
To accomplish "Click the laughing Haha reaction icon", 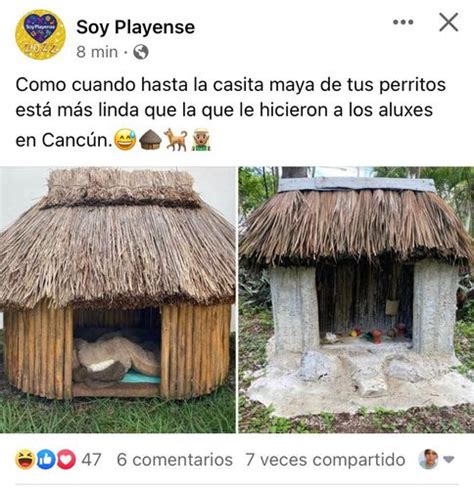I will pos(25,459).
